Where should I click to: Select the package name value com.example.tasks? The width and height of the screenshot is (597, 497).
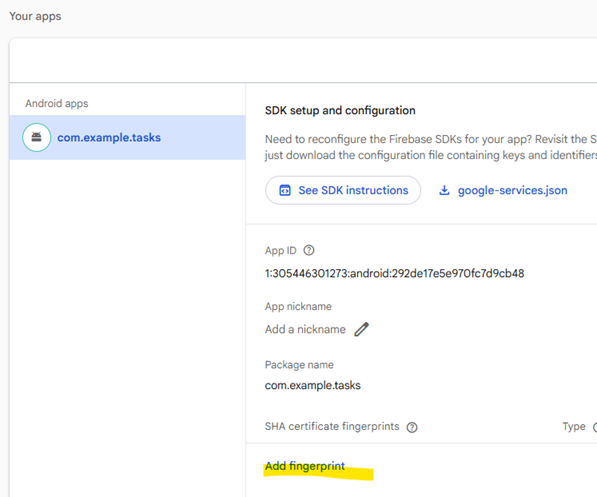313,385
